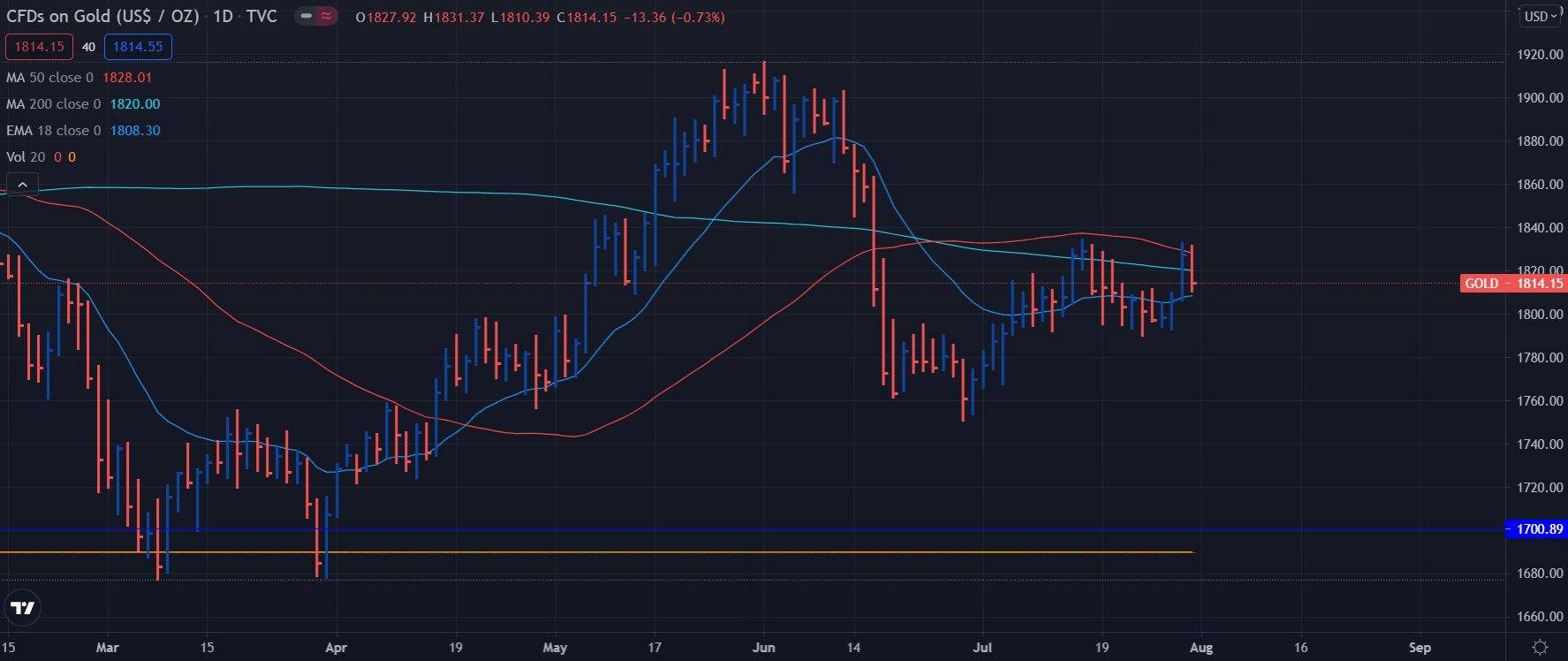Click the 1700.89 horizontal line price label
The height and width of the screenshot is (661, 1568).
click(x=1537, y=529)
